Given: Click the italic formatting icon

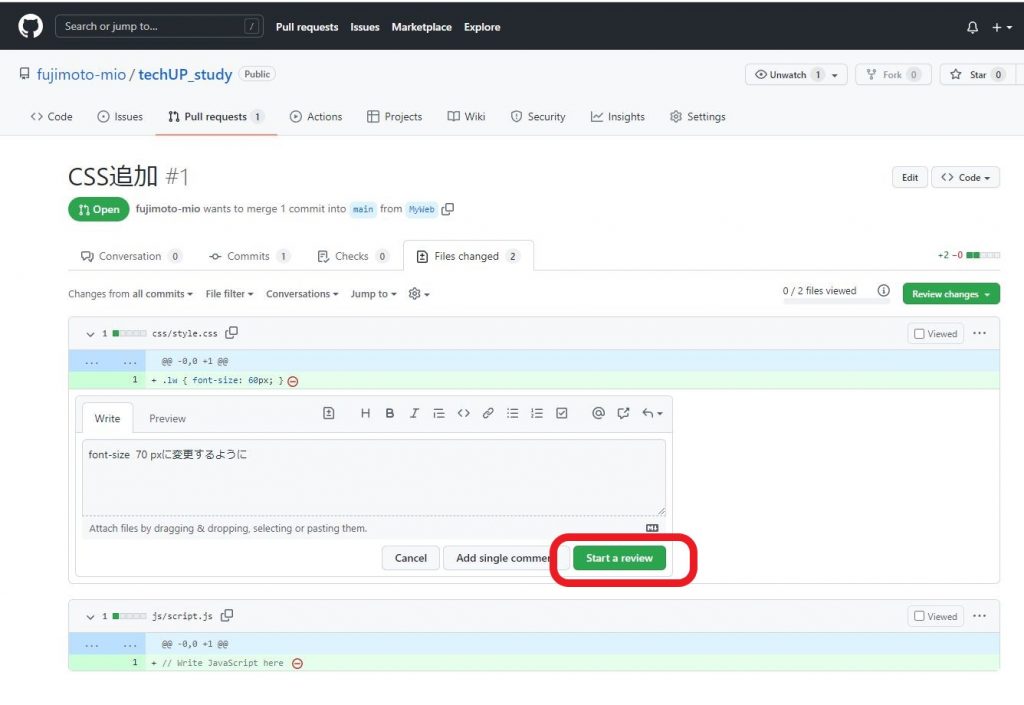Looking at the screenshot, I should click(414, 413).
